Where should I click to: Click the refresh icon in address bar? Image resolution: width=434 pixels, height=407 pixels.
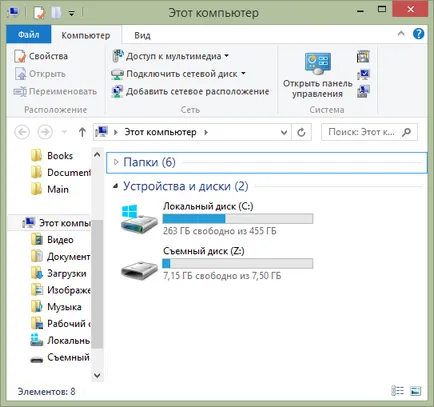(x=301, y=132)
